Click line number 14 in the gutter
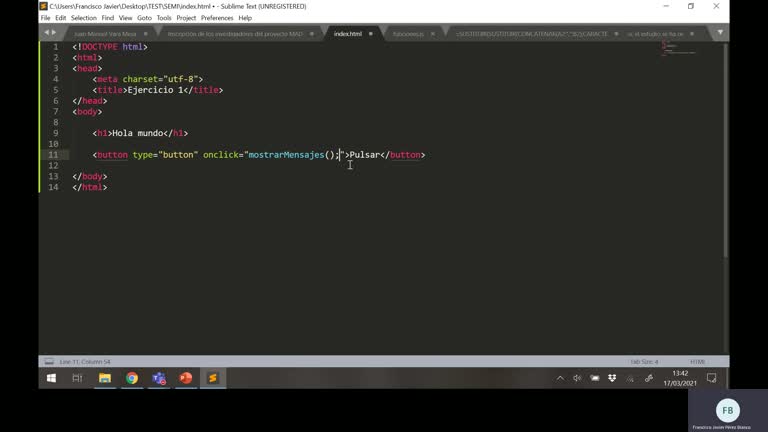This screenshot has height=432, width=768. click(x=53, y=187)
